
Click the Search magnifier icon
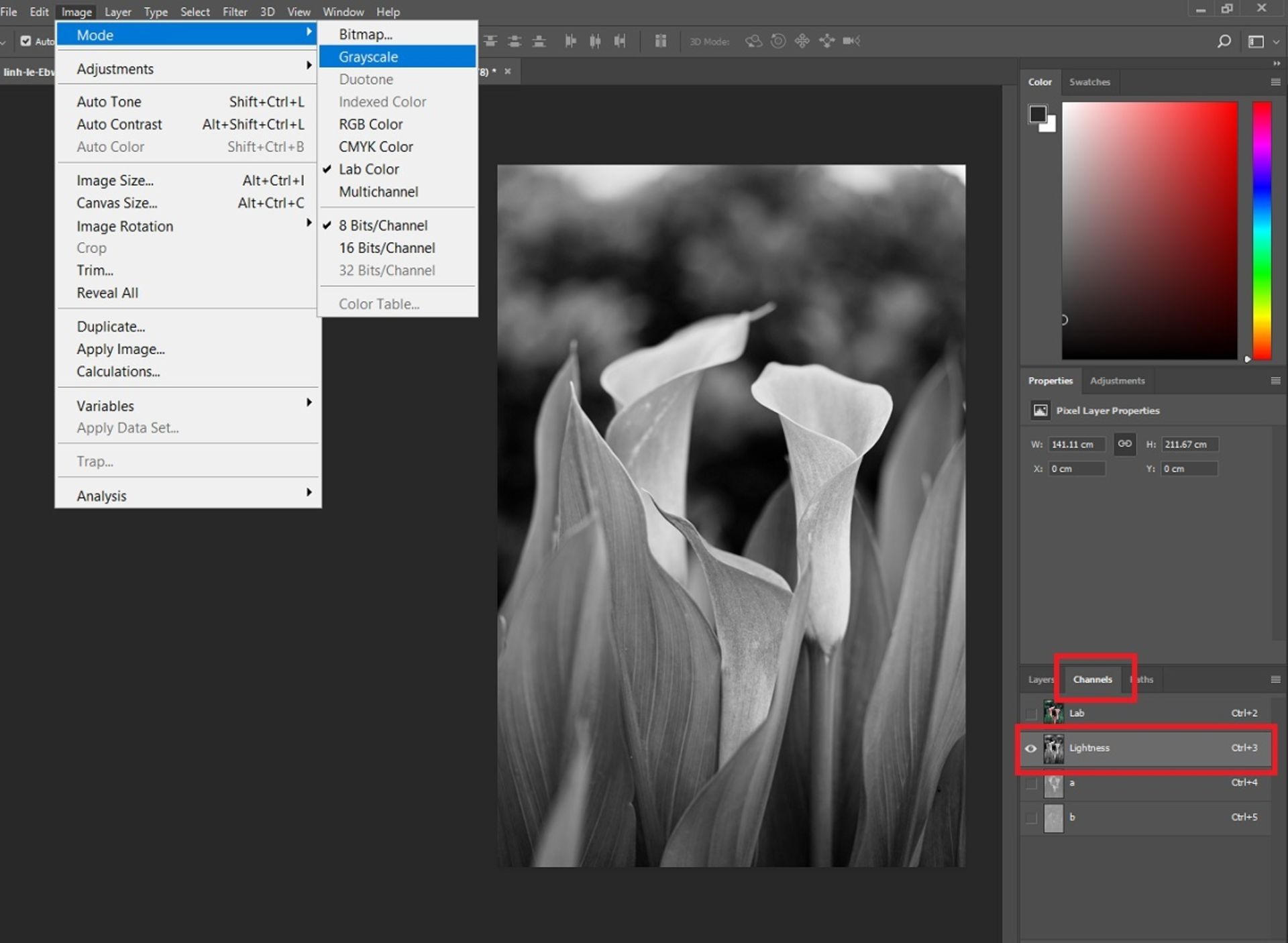[1224, 42]
